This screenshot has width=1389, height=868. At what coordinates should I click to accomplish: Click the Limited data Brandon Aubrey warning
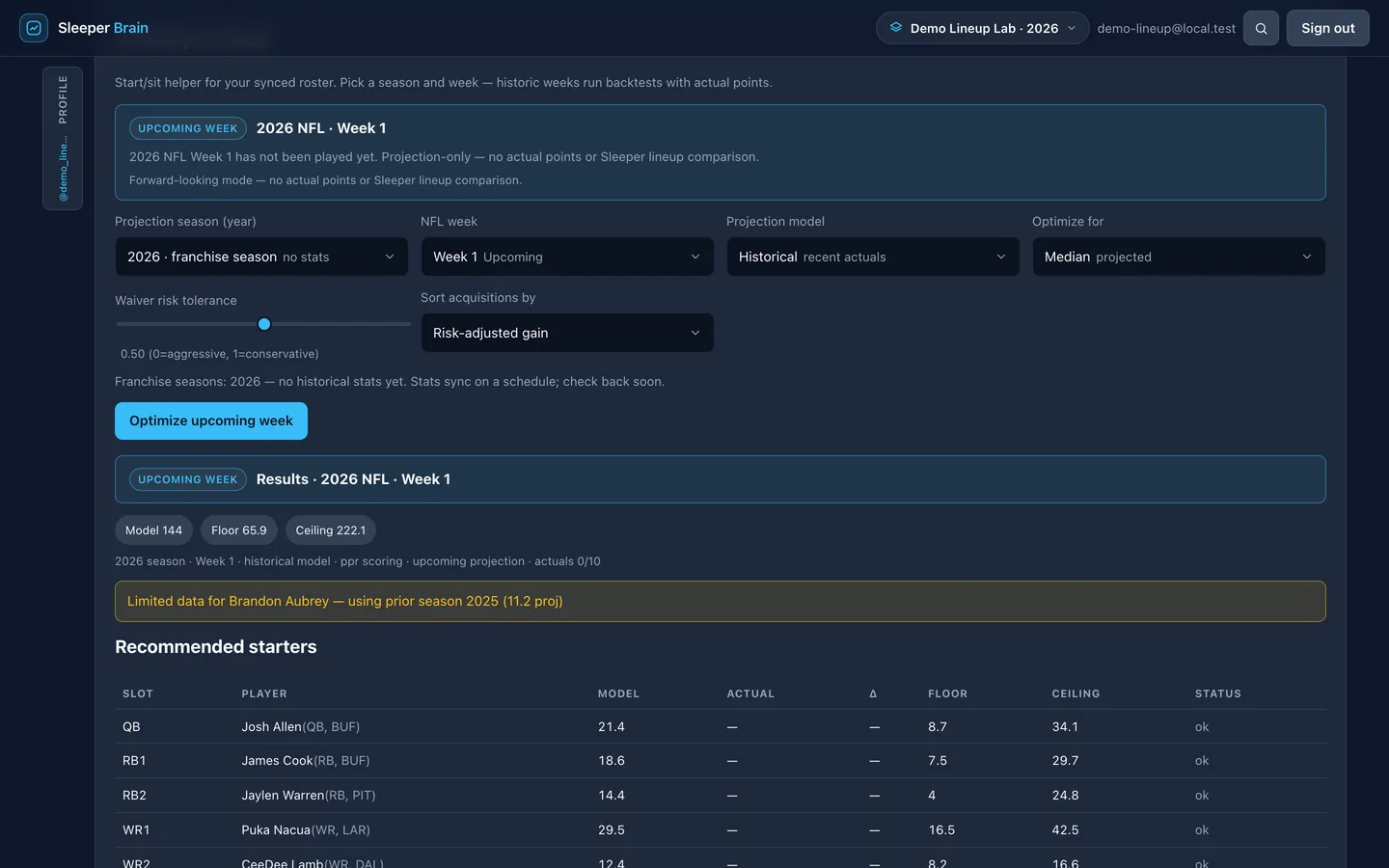[x=721, y=601]
